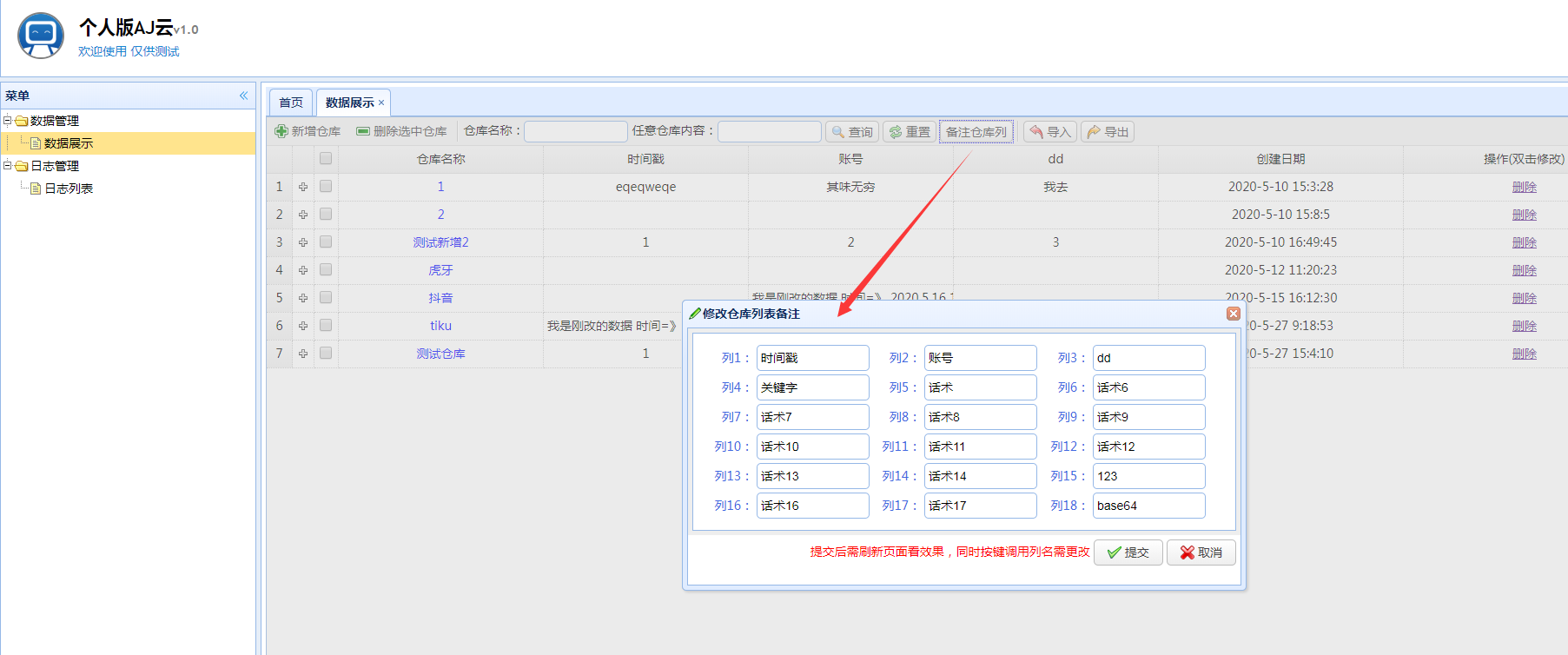The width and height of the screenshot is (1568, 655).
Task: Click the 查询 search button
Action: click(852, 132)
